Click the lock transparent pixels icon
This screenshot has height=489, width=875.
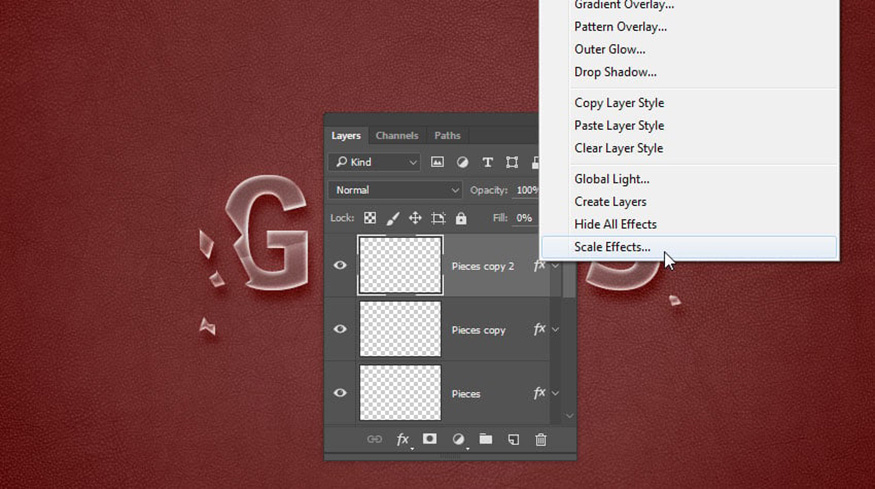(x=370, y=218)
